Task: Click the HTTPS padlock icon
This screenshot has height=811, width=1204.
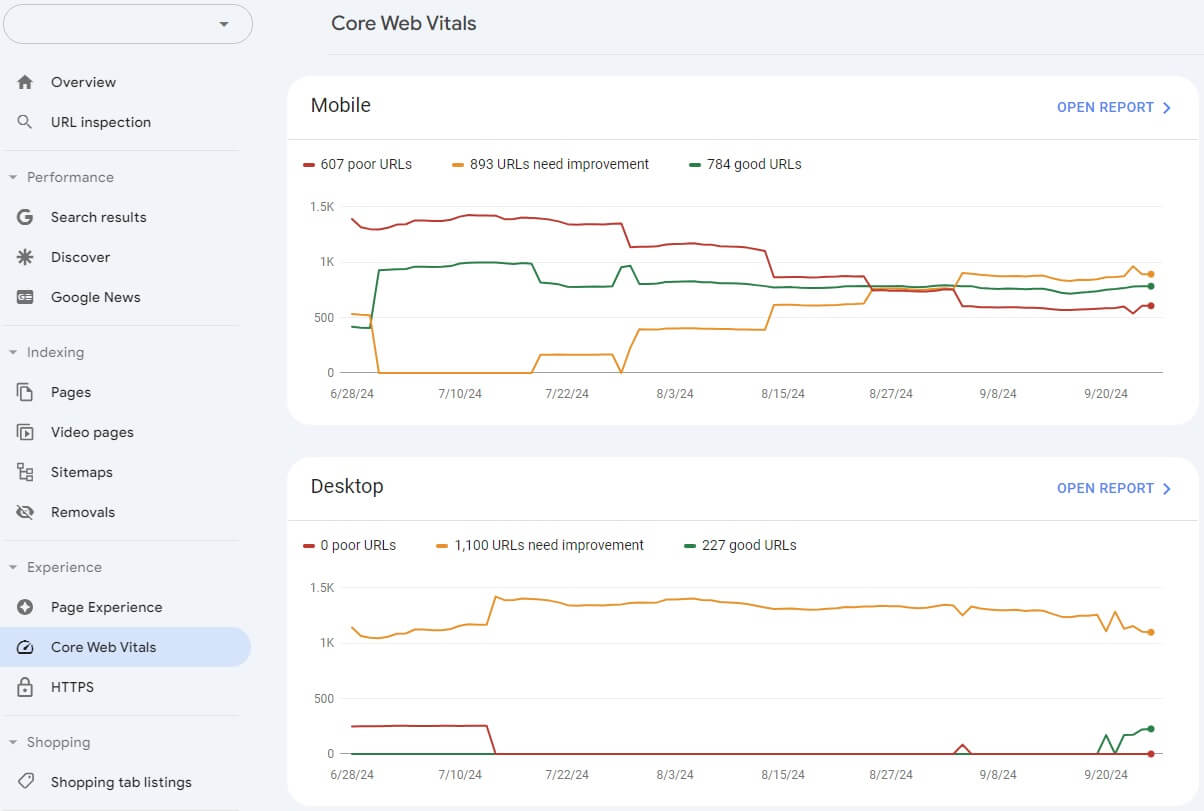Action: 26,687
